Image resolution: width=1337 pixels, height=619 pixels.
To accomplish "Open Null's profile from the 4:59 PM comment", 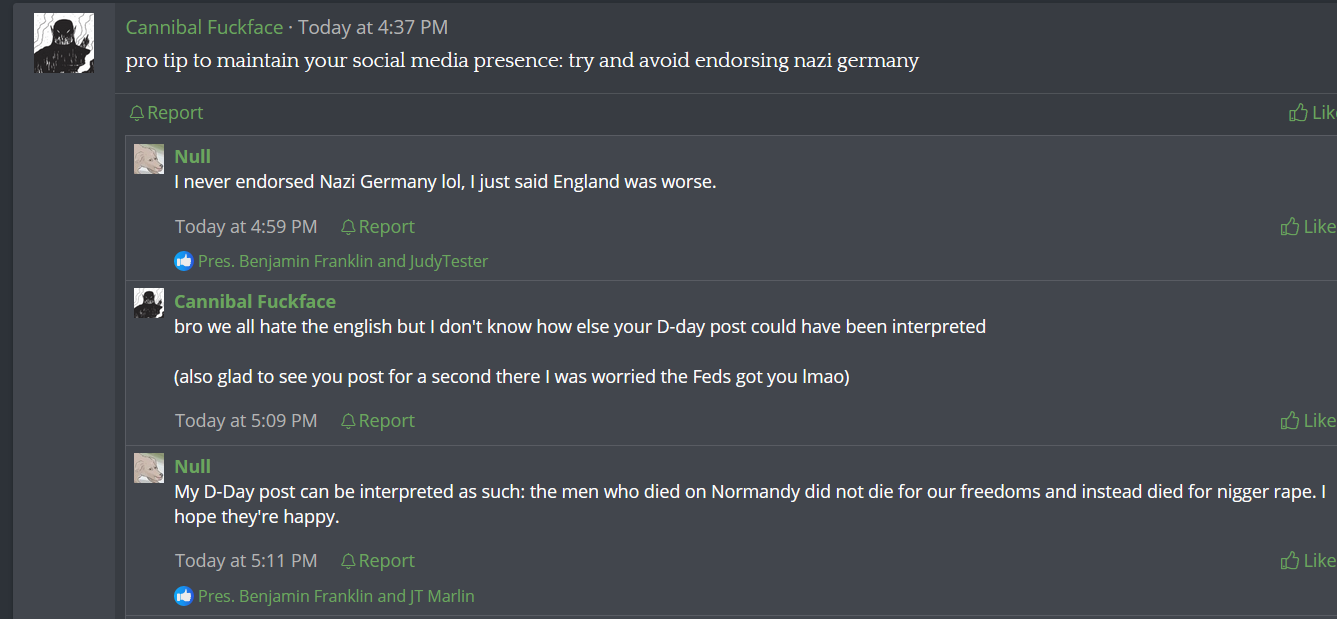I will click(192, 156).
